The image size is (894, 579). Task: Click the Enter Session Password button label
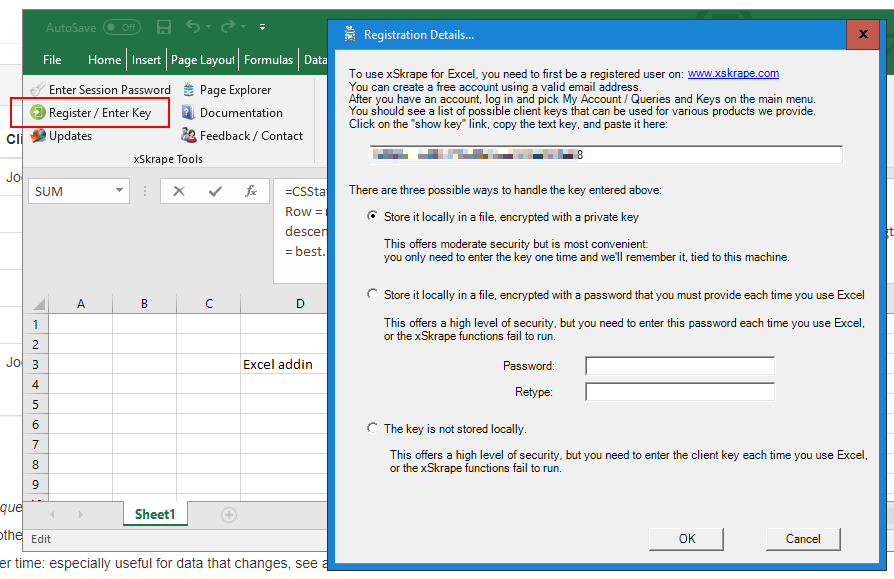pyautogui.click(x=109, y=90)
